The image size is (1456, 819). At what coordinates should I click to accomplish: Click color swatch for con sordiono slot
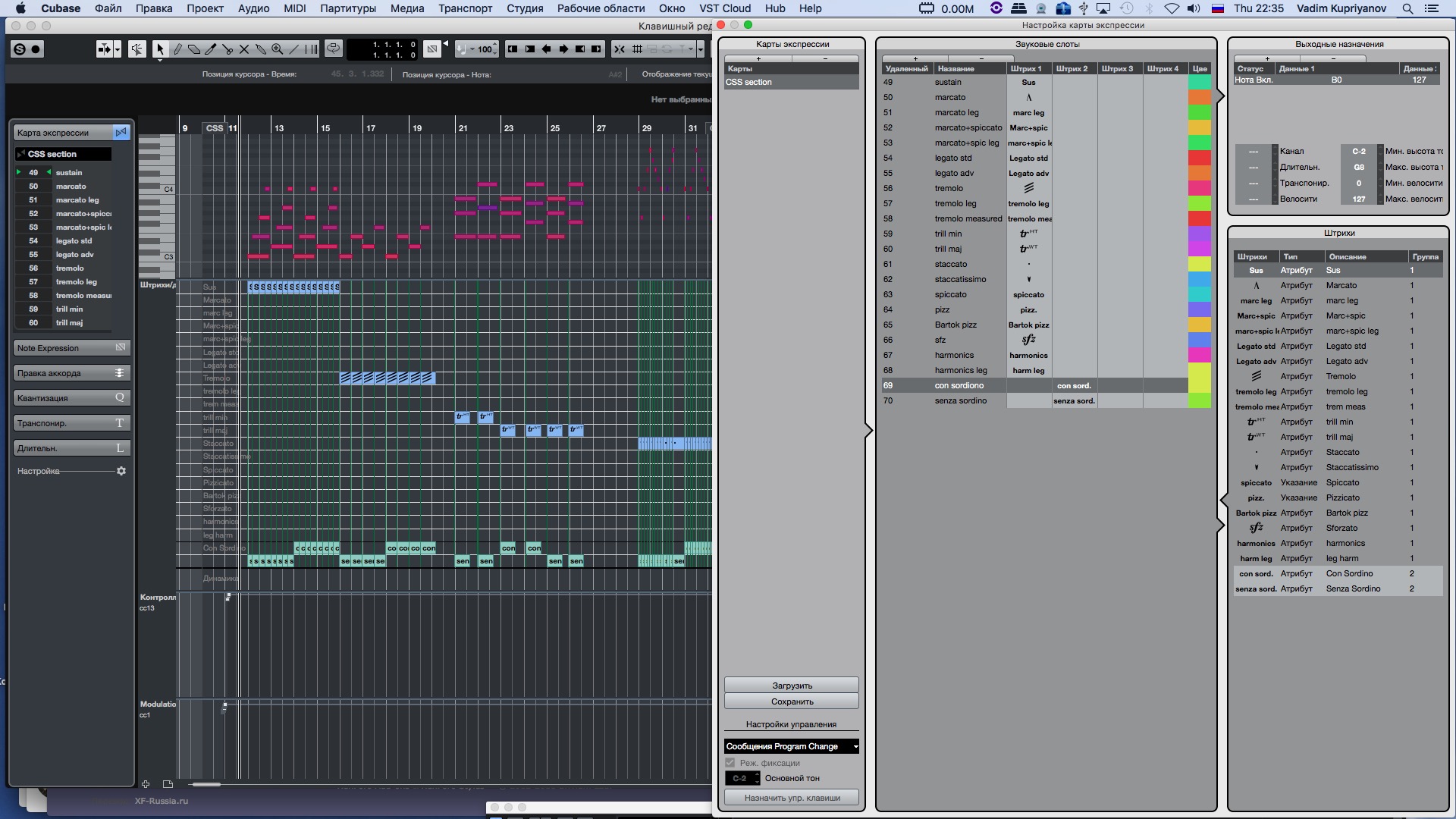(x=1199, y=385)
